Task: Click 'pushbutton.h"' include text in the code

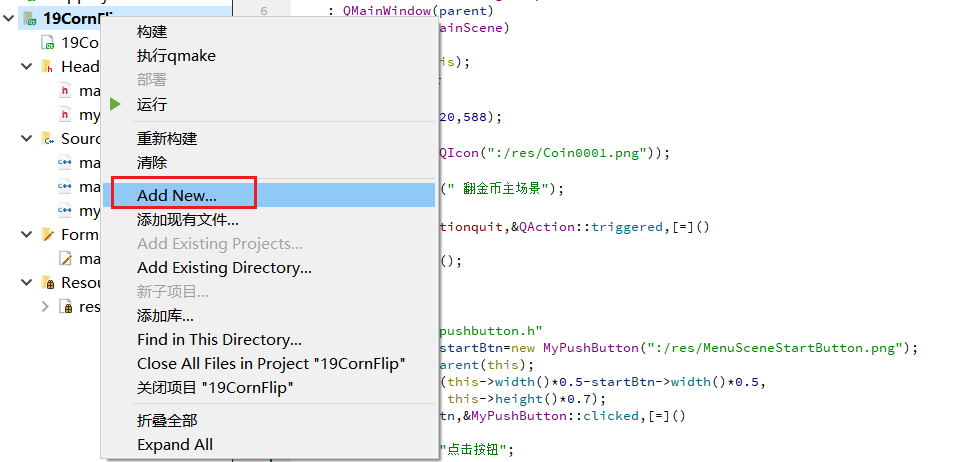Action: 491,332
